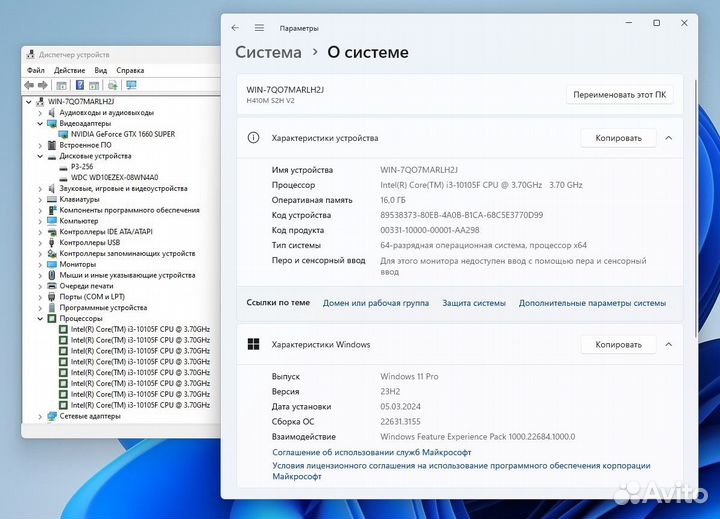720x519 pixels.
Task: Click the Settings window vertical scrollbar
Action: point(696,209)
